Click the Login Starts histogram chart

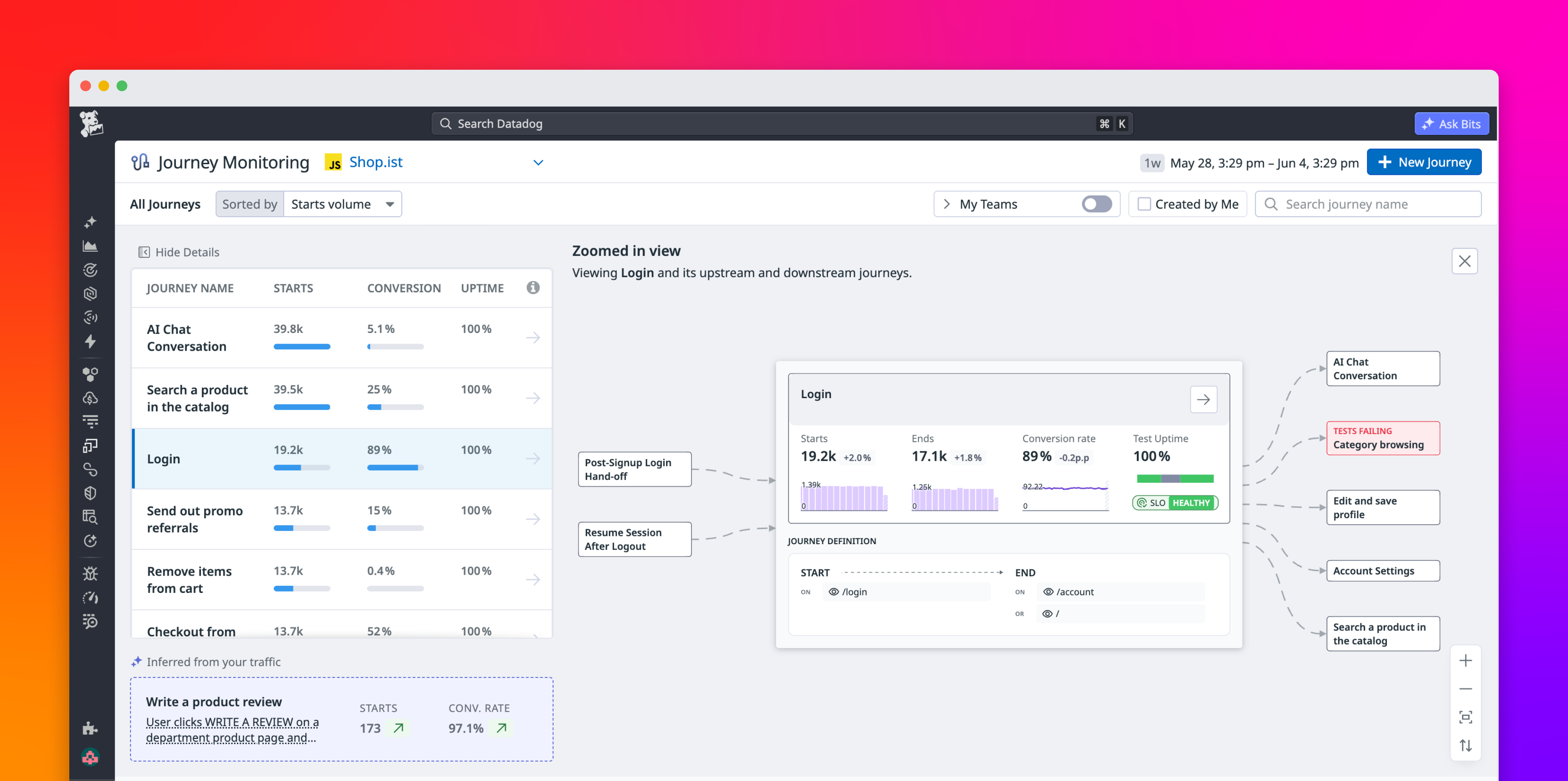844,496
